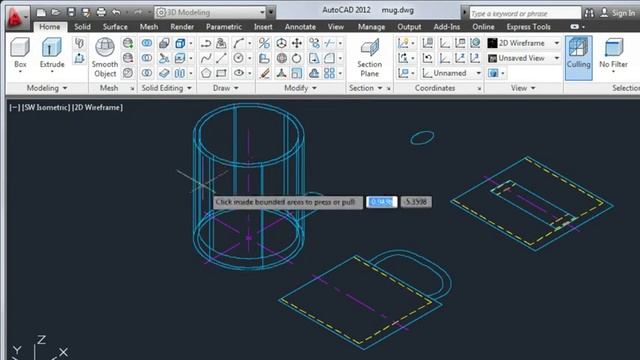Open the 3D Modeling workspace dropdown
640x360 pixels.
pyautogui.click(x=211, y=13)
